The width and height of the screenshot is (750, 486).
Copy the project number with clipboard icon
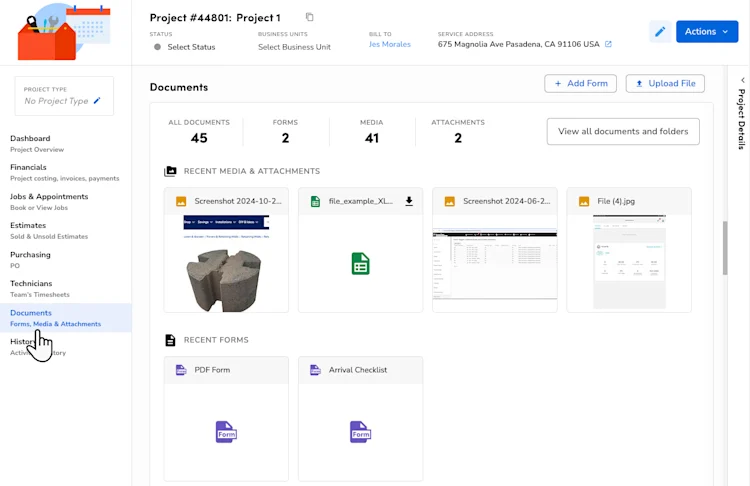309,17
